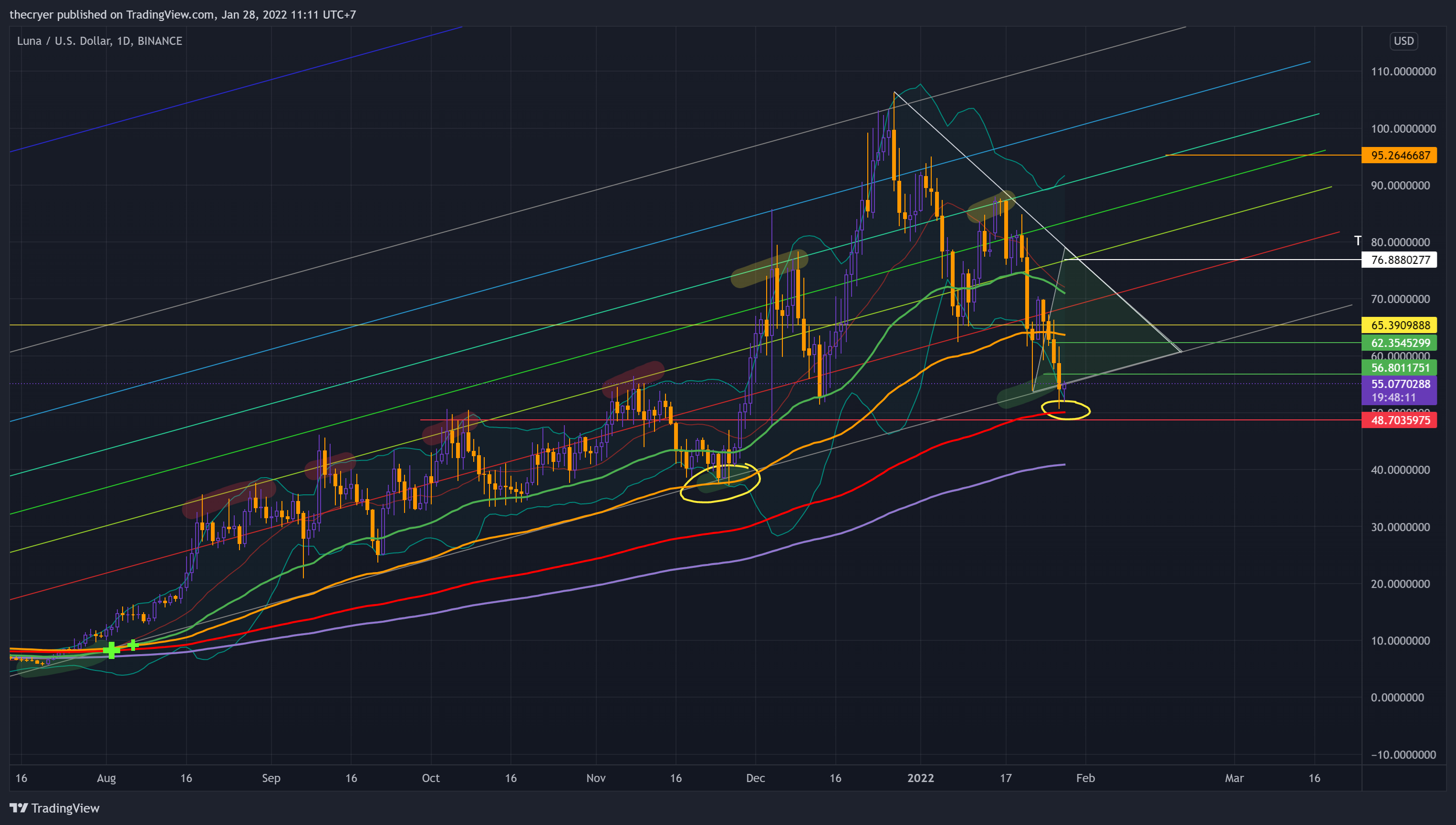Click the Aug label on time axis

106,778
